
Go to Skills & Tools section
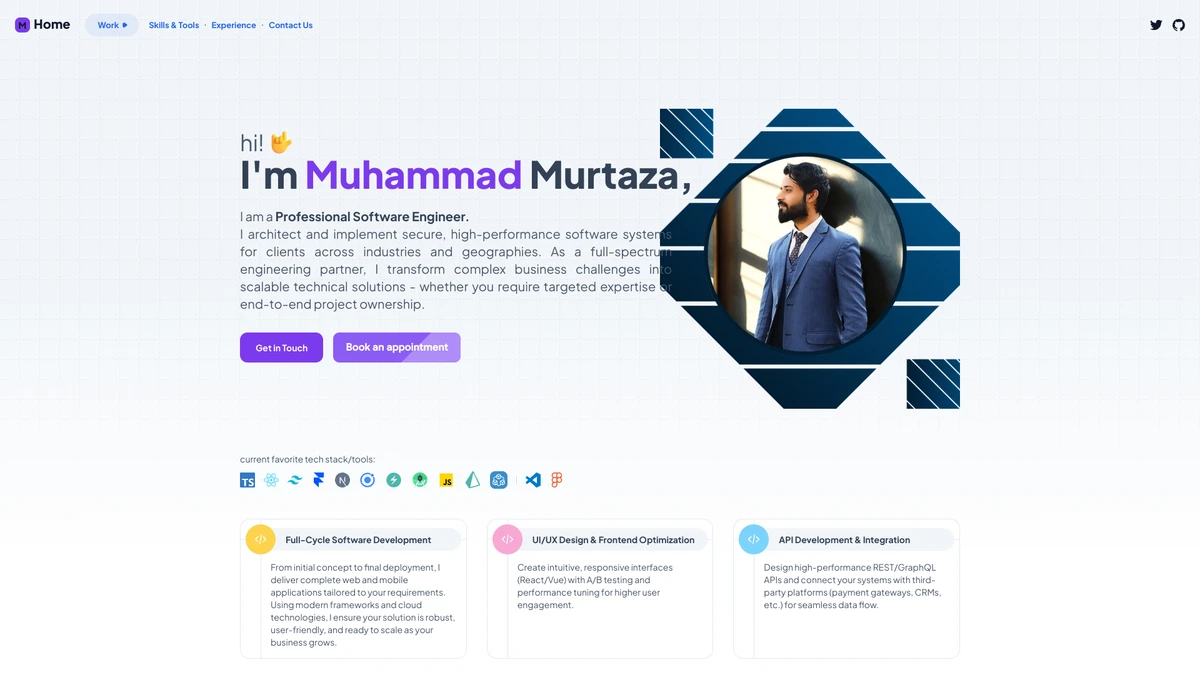tap(174, 25)
